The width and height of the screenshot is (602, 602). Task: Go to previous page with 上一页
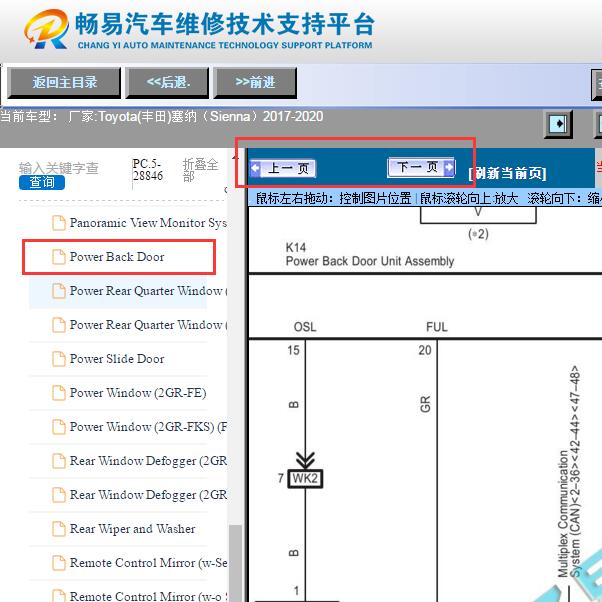pos(283,168)
